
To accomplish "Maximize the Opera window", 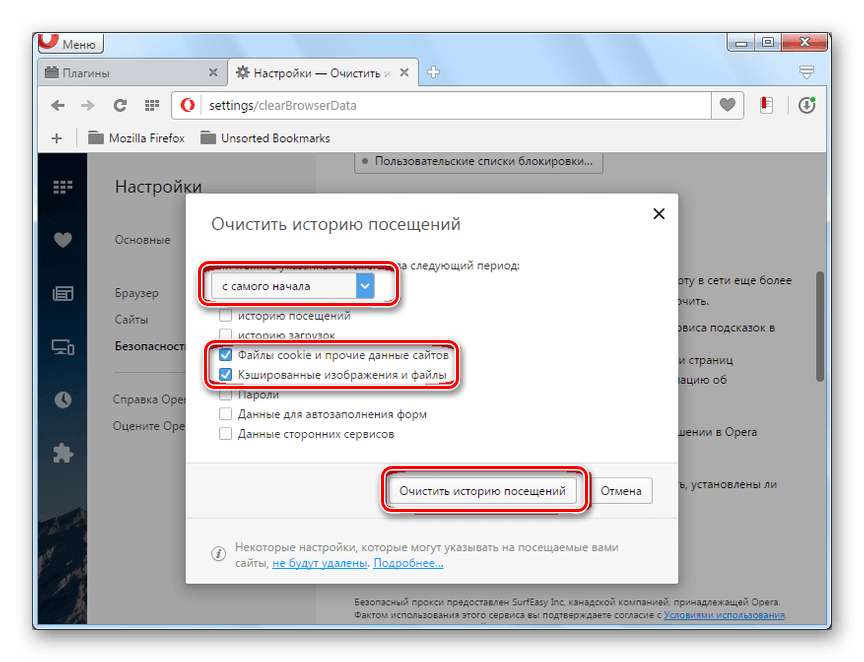I will tap(768, 42).
